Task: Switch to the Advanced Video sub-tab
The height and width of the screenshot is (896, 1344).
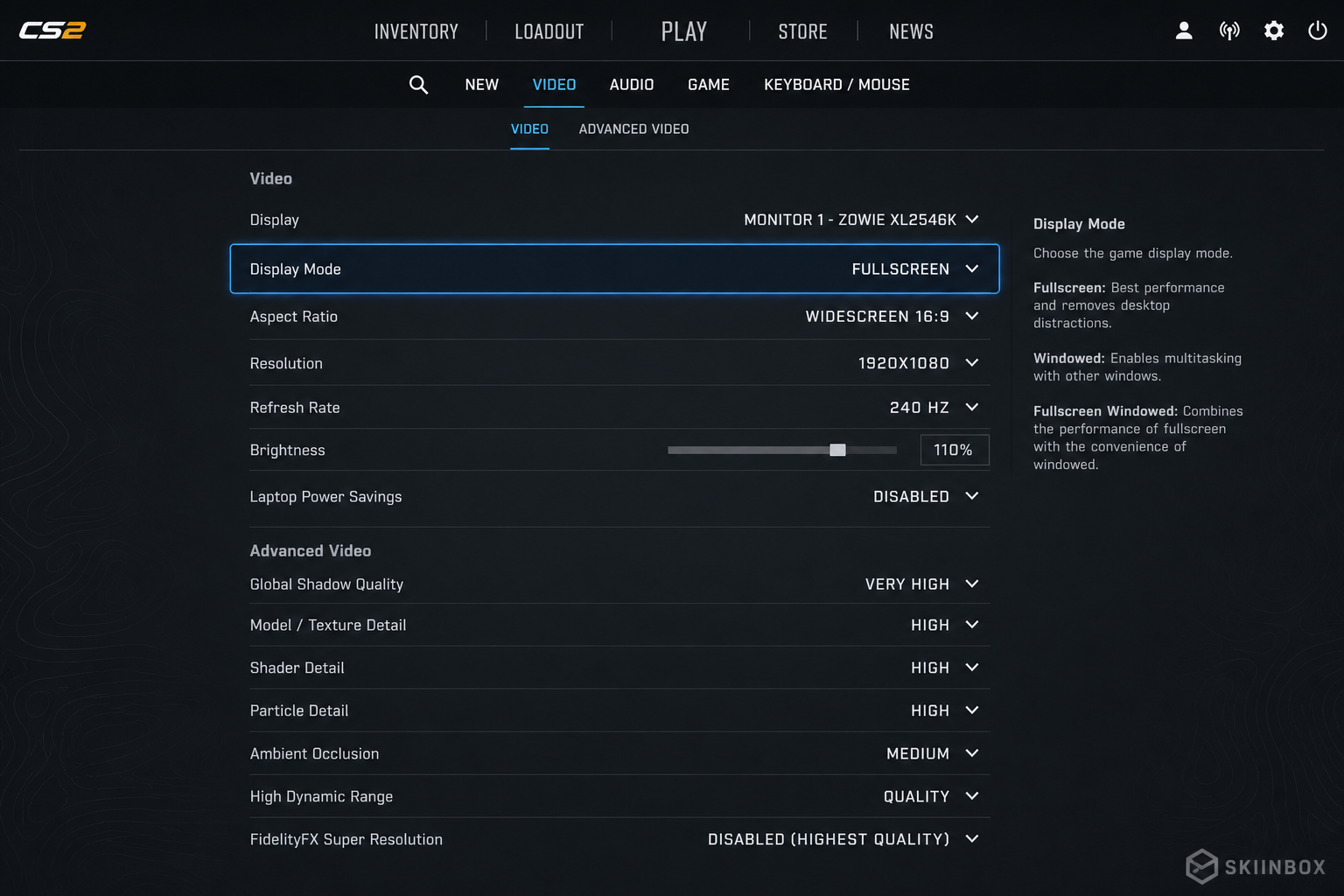Action: coord(634,129)
